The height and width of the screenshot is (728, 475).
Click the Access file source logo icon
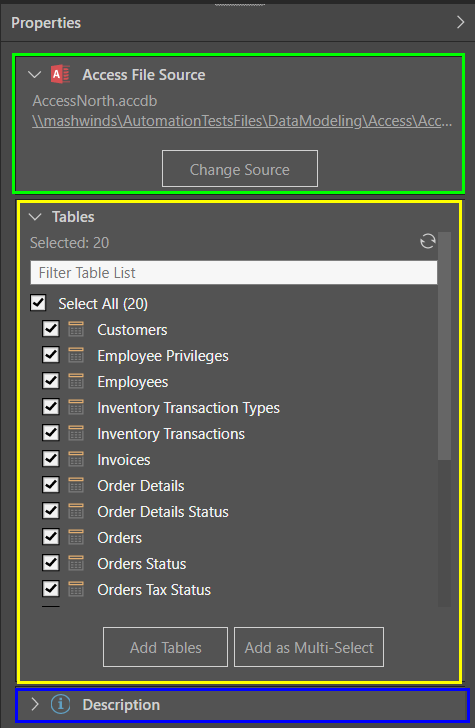60,74
